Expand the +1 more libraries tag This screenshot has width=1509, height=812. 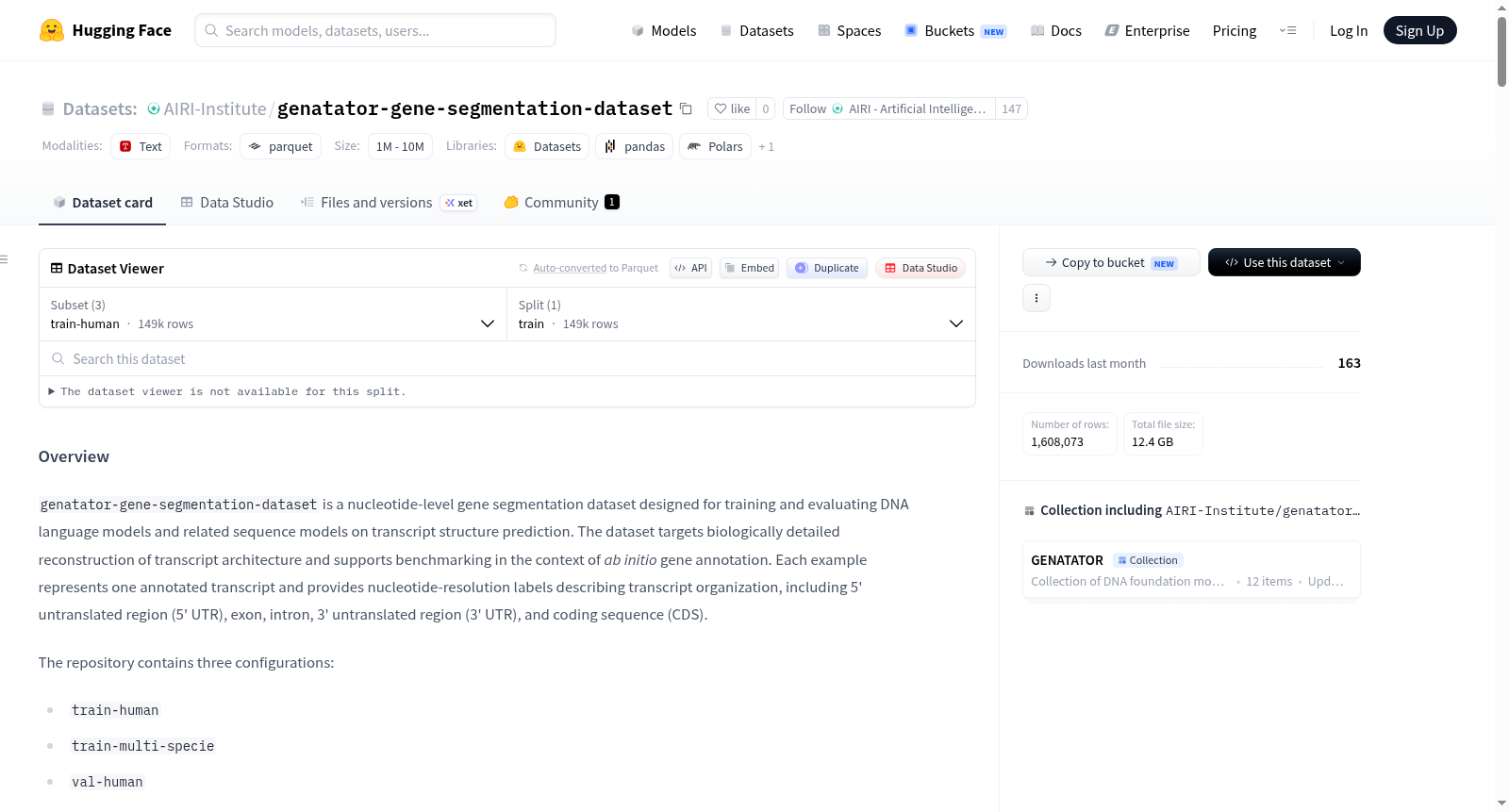pos(766,146)
